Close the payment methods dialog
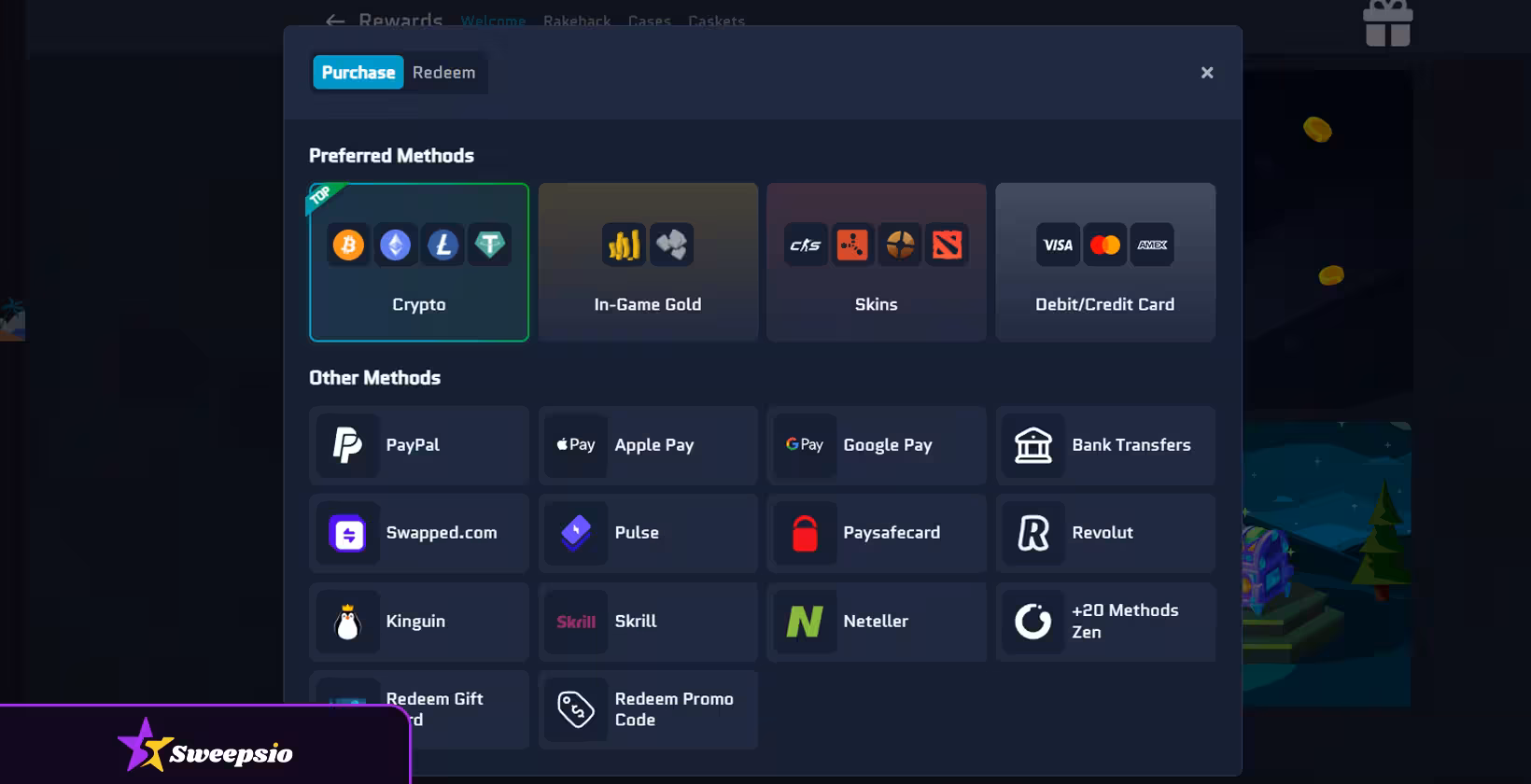The height and width of the screenshot is (784, 1531). pos(1207,73)
